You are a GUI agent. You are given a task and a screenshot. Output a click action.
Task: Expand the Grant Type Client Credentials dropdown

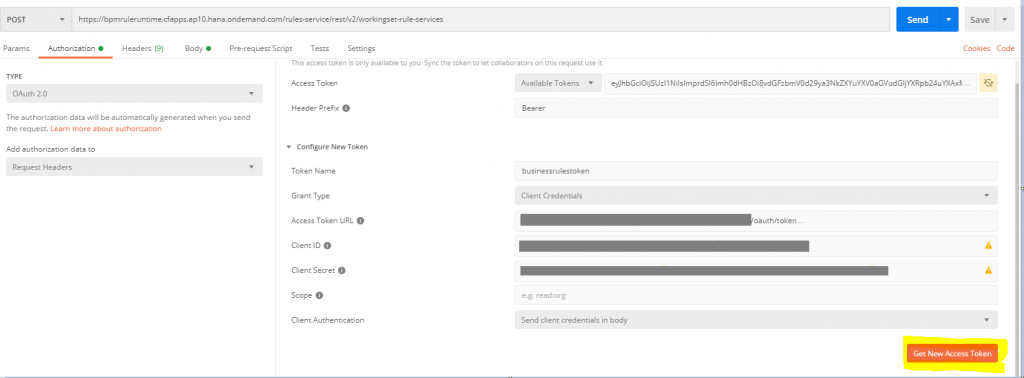click(x=756, y=195)
